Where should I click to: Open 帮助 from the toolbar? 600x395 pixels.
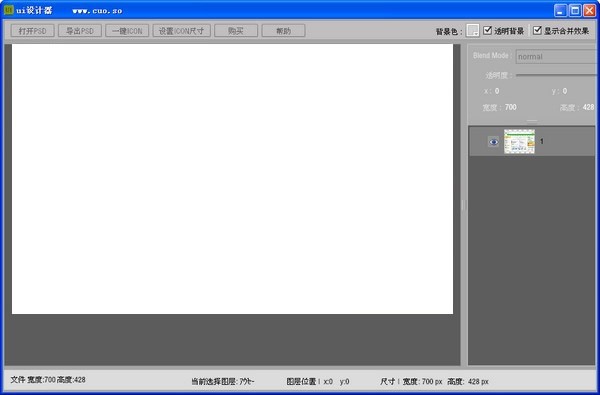click(x=283, y=31)
